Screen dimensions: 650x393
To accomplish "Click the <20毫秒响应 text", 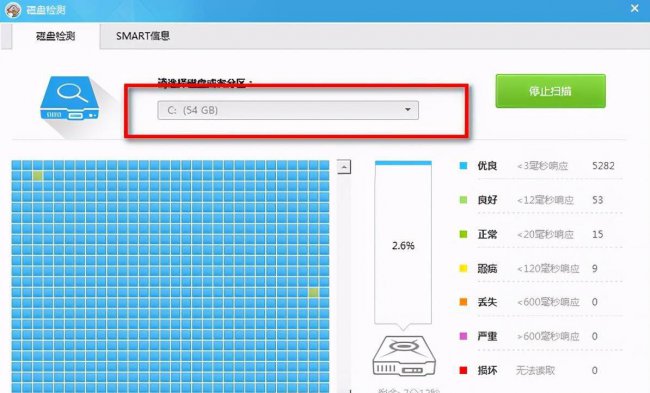I will [x=545, y=234].
